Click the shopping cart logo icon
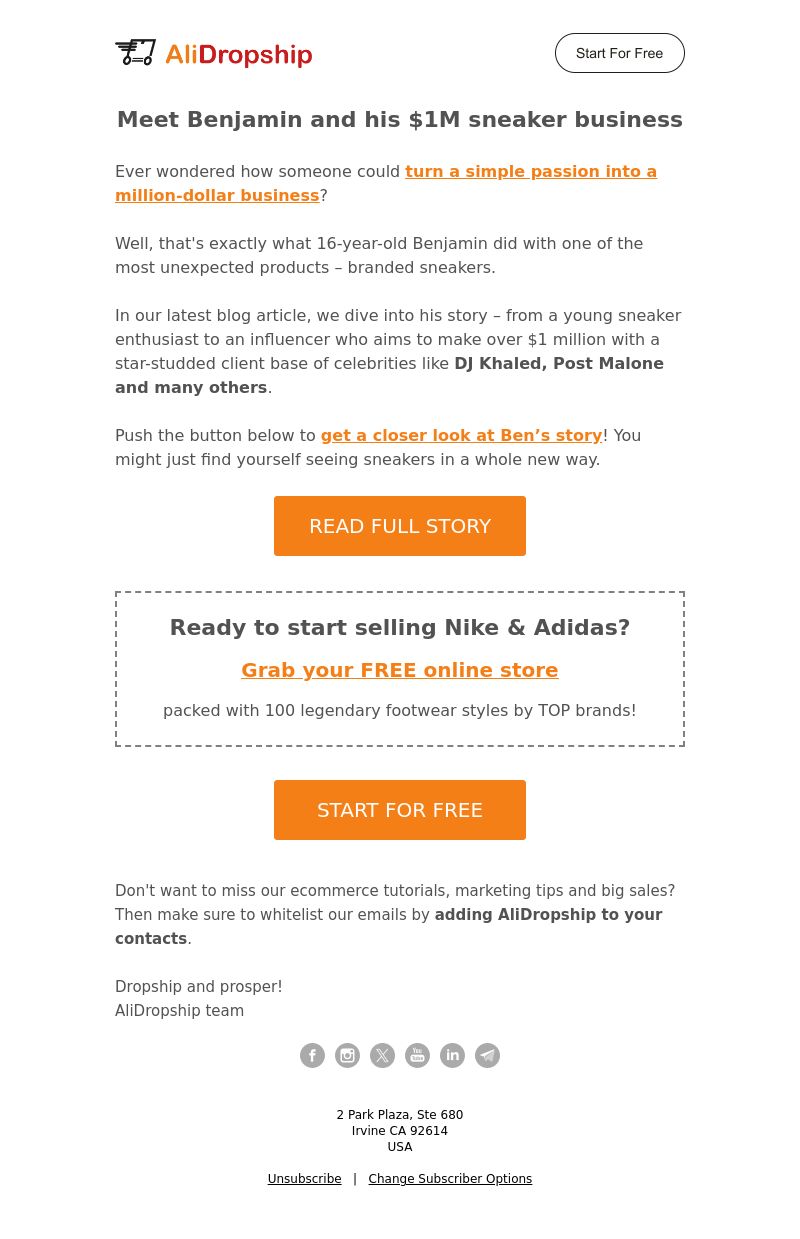800x1239 pixels. click(136, 52)
